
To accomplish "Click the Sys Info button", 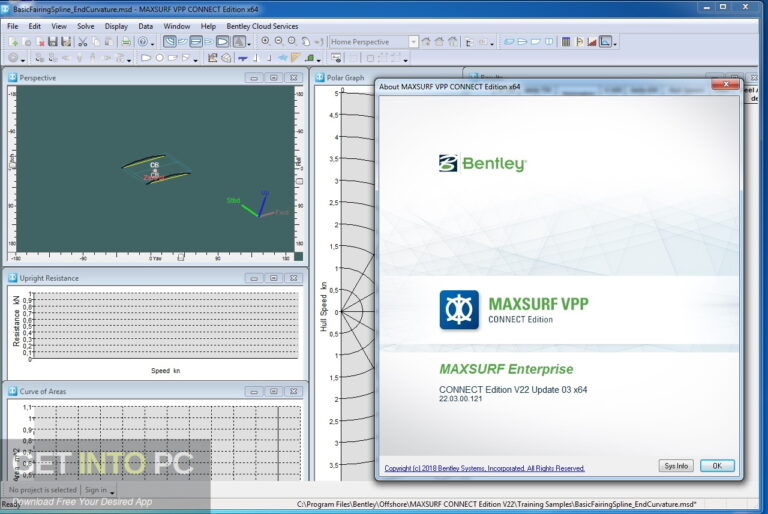I will pyautogui.click(x=676, y=465).
